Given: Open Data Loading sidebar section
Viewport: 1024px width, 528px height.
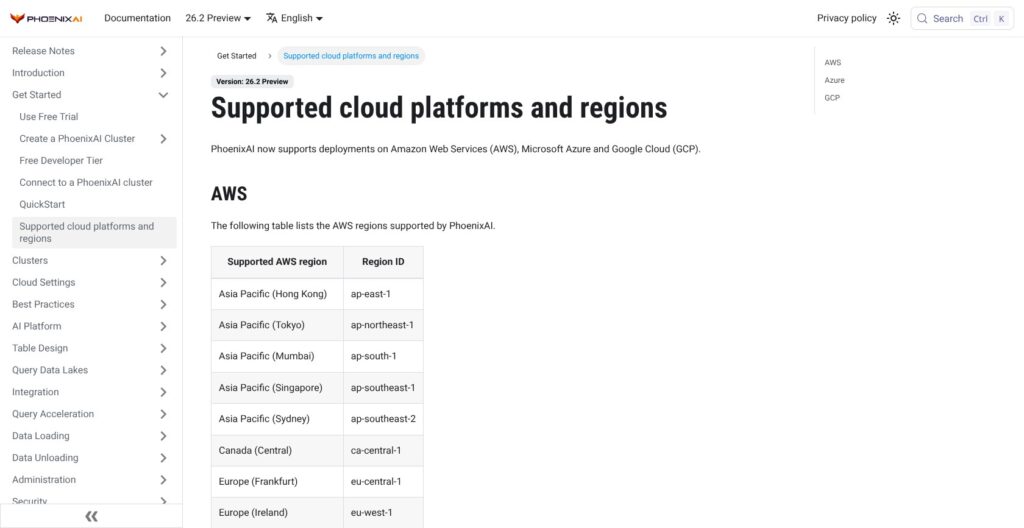Looking at the screenshot, I should tap(40, 436).
